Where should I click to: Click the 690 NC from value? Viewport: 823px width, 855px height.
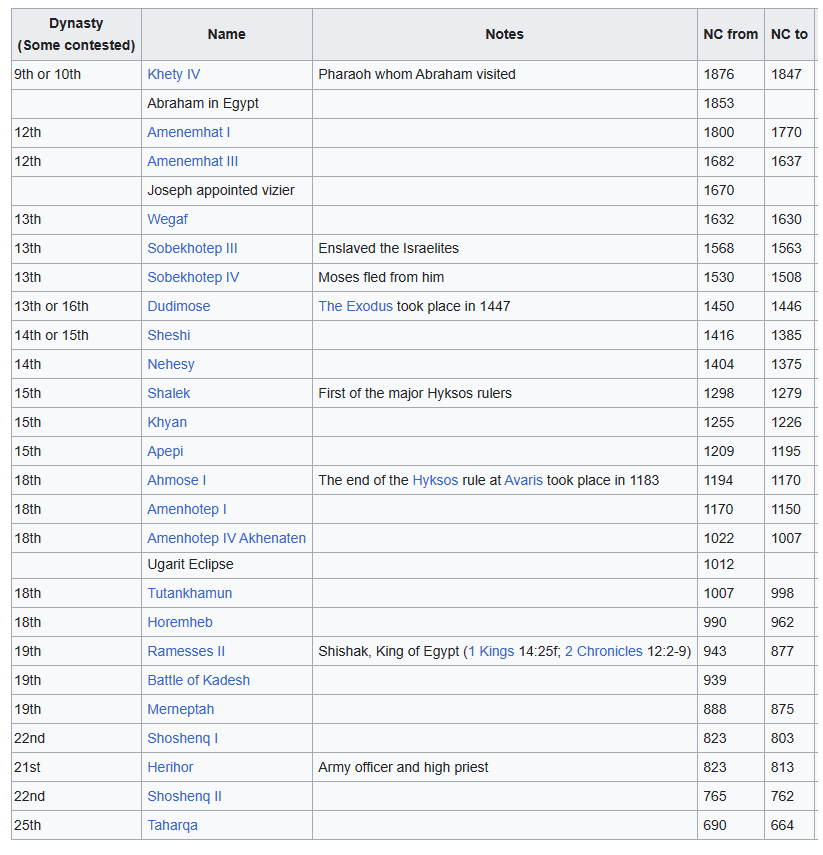tap(715, 825)
